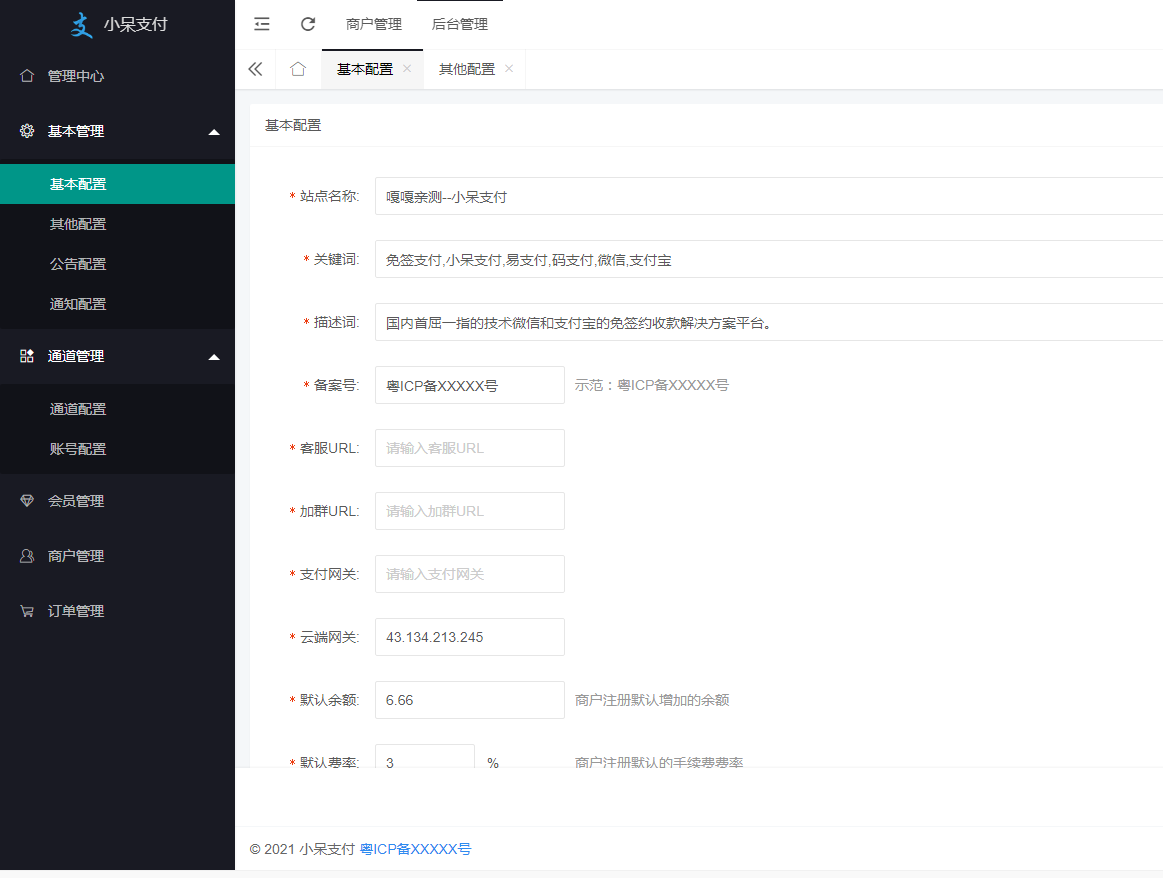Viewport: 1163px width, 878px height.
Task: Select 公告配置 in the sidebar
Action: coord(78,264)
